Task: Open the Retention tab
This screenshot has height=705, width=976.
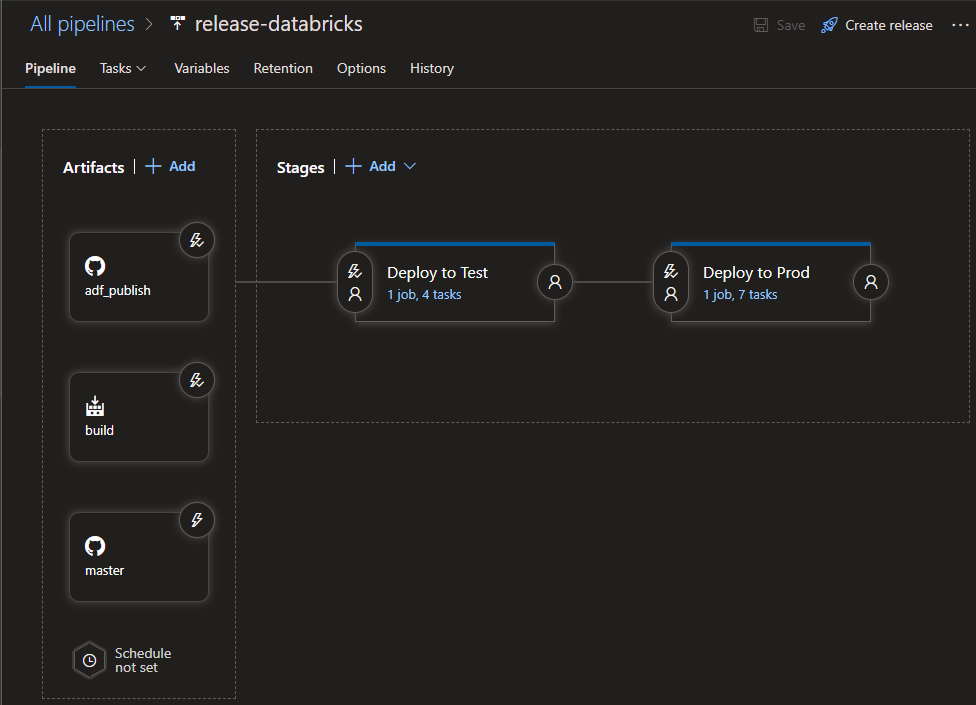Action: (283, 68)
